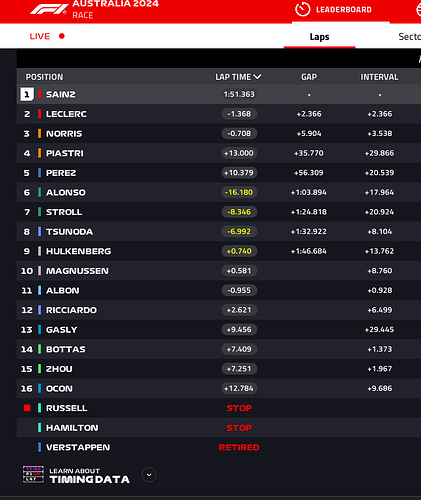The width and height of the screenshot is (421, 500).
Task: Select the VERSTAPPEN retired row
Action: click(x=219, y=447)
